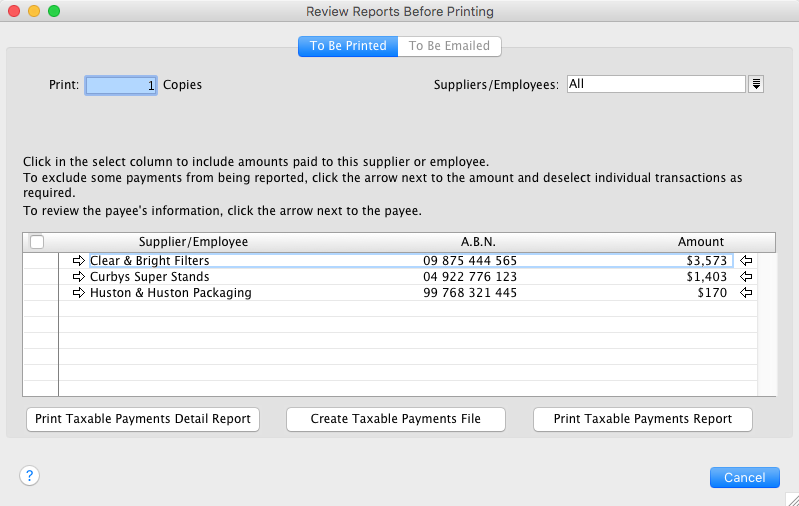
Task: Click transactions arrow next to $3,573 amount
Action: [744, 261]
